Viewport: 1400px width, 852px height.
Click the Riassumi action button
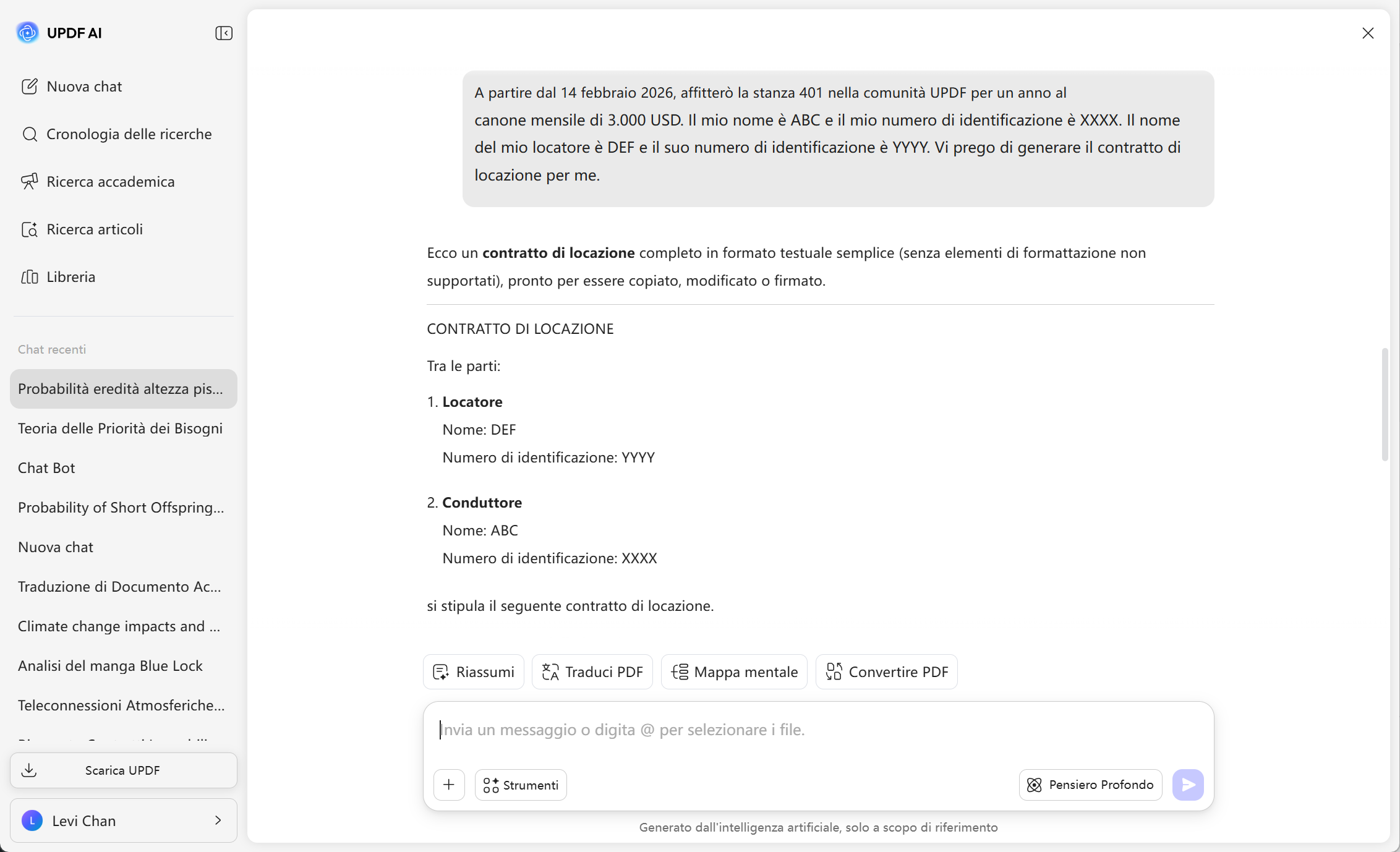click(473, 671)
